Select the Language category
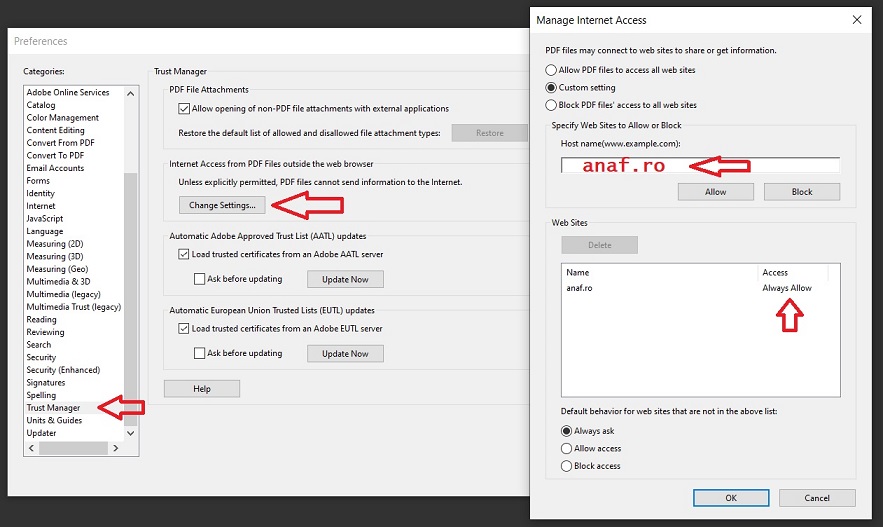The width and height of the screenshot is (883, 527). pyautogui.click(x=44, y=231)
